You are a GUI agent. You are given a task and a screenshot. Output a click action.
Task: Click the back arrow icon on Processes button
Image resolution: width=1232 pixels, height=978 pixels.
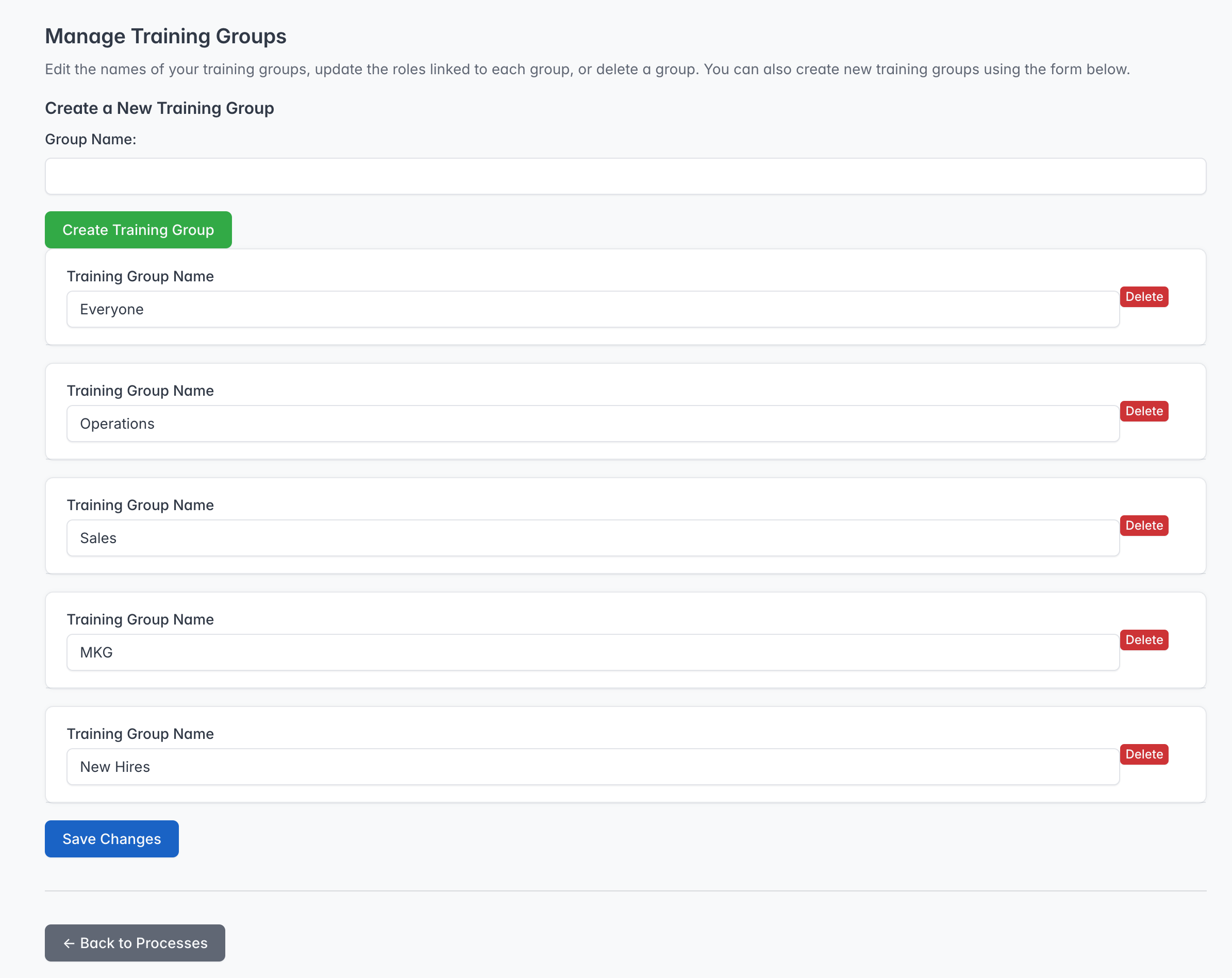pos(69,943)
